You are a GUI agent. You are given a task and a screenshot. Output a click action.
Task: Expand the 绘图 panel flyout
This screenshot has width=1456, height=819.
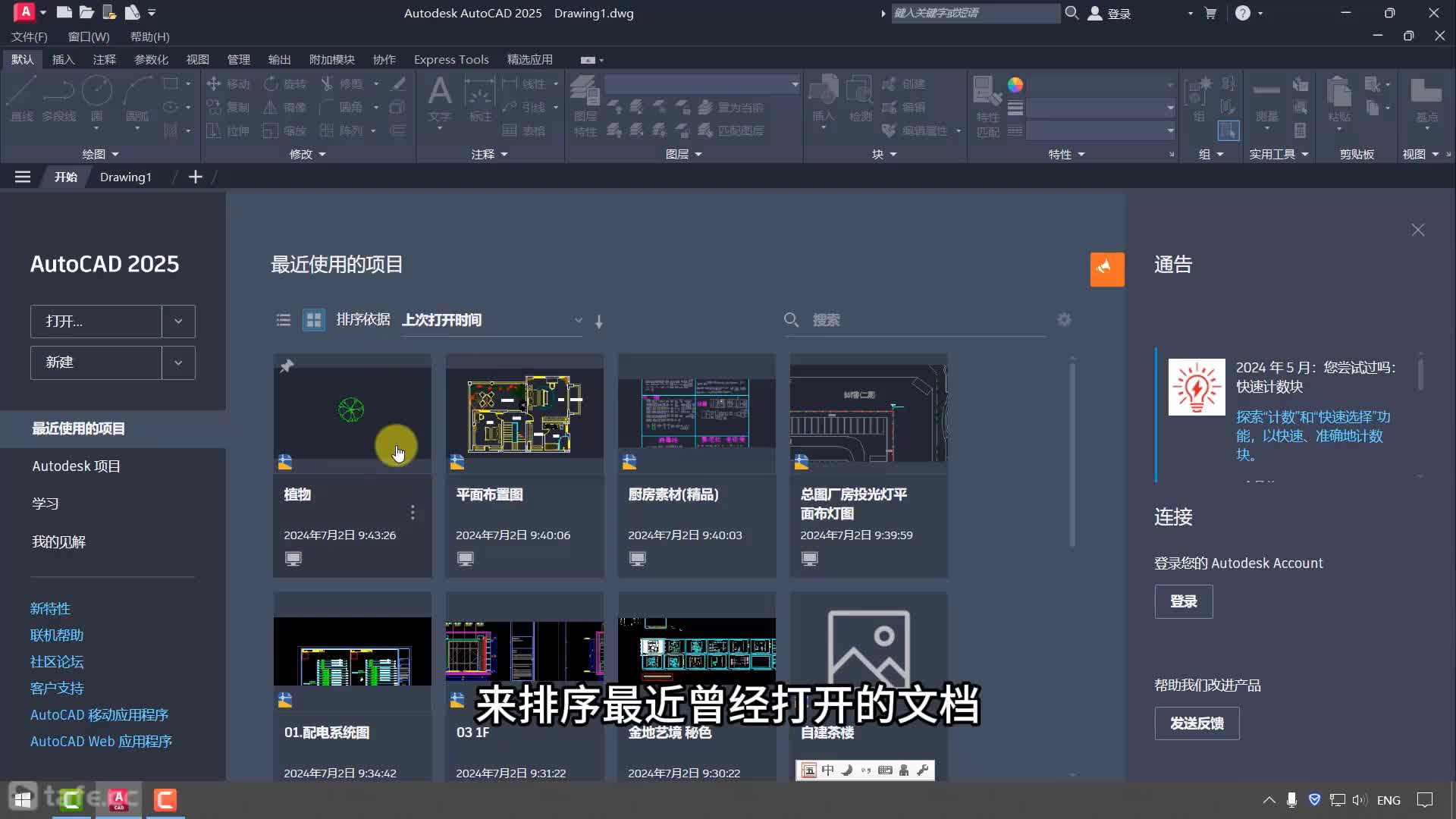100,154
